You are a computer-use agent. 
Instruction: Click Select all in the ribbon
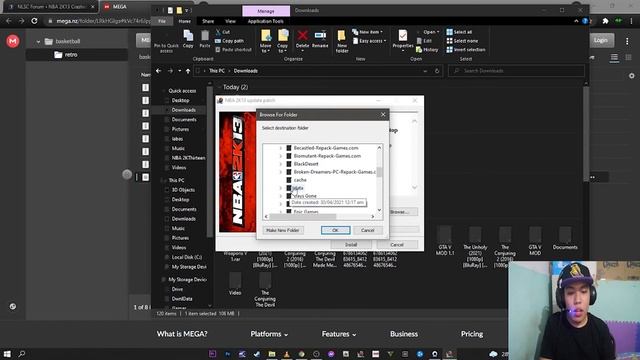459,32
